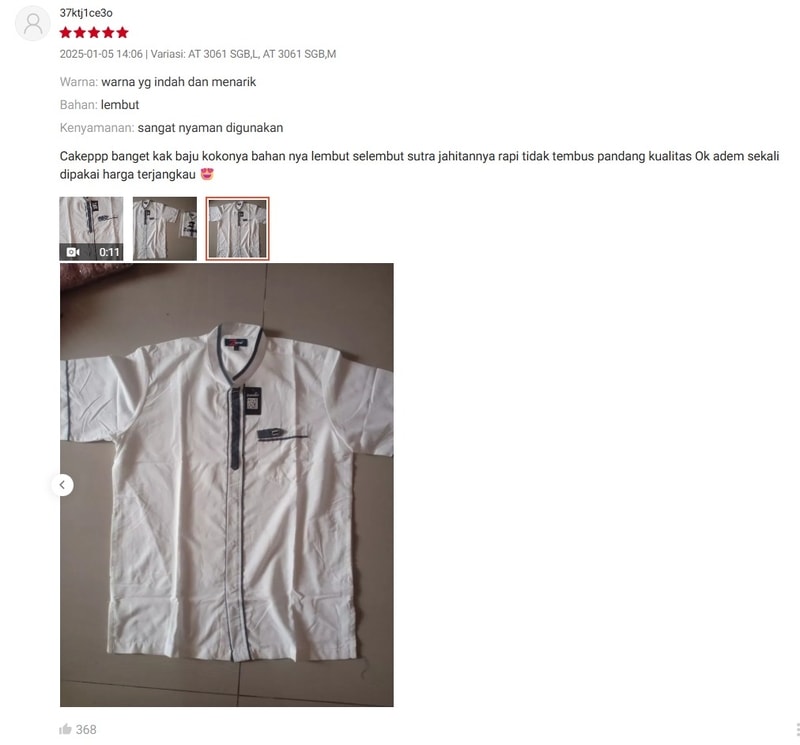Go to previous review photo with left arrow

point(62,485)
